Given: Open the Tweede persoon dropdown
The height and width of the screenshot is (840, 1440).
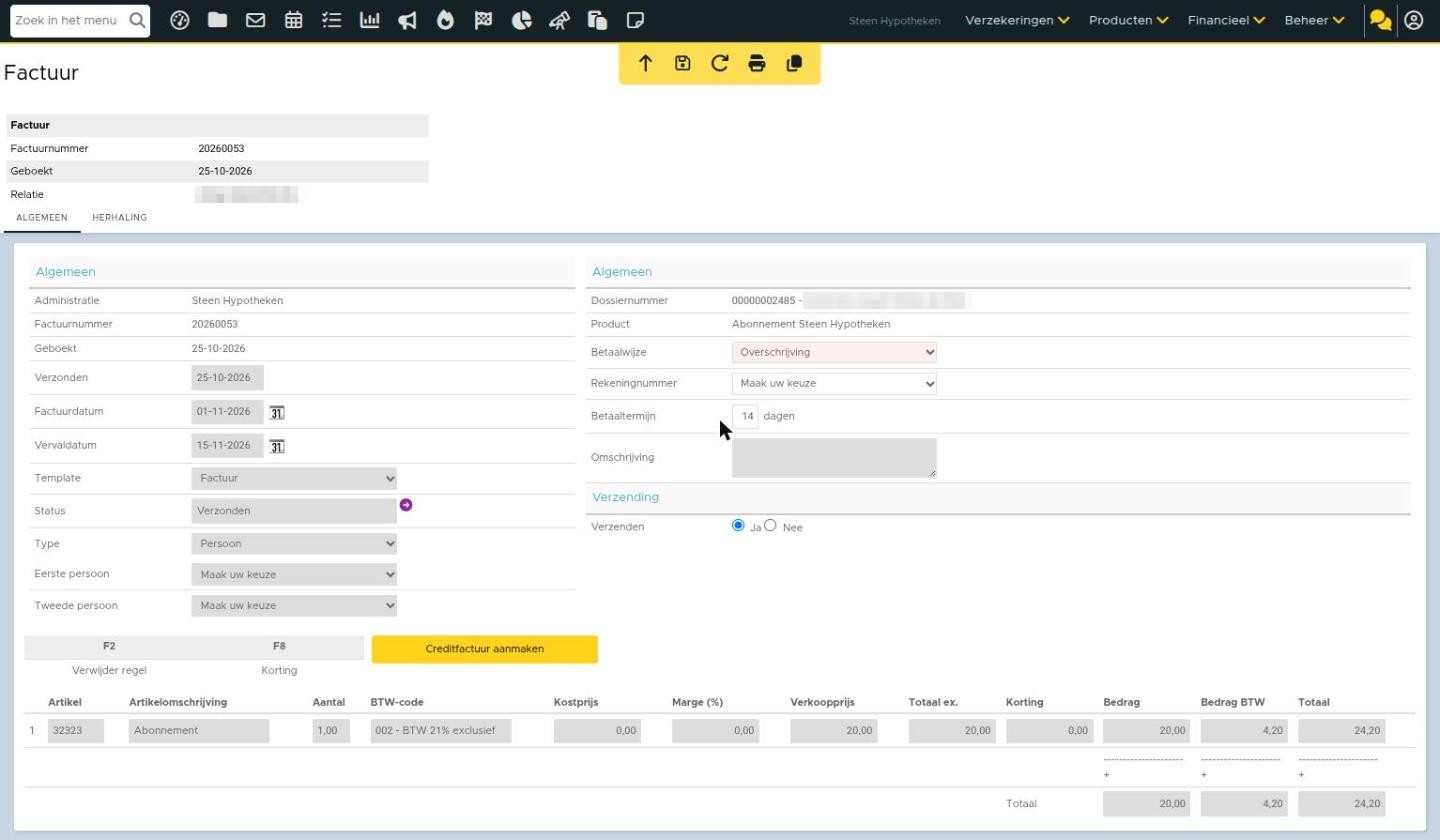Looking at the screenshot, I should click(x=294, y=606).
